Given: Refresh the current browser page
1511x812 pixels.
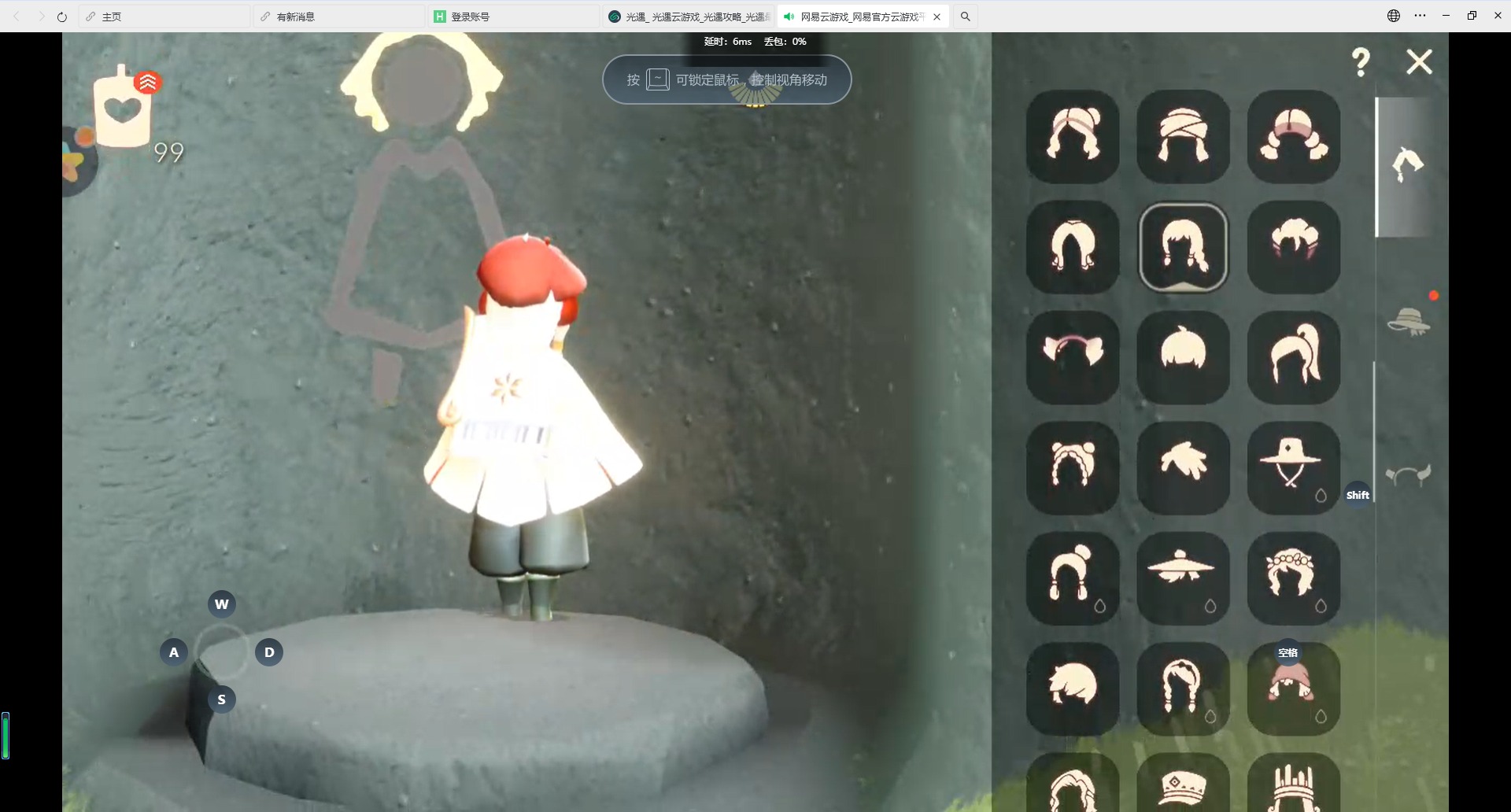Looking at the screenshot, I should point(62,17).
